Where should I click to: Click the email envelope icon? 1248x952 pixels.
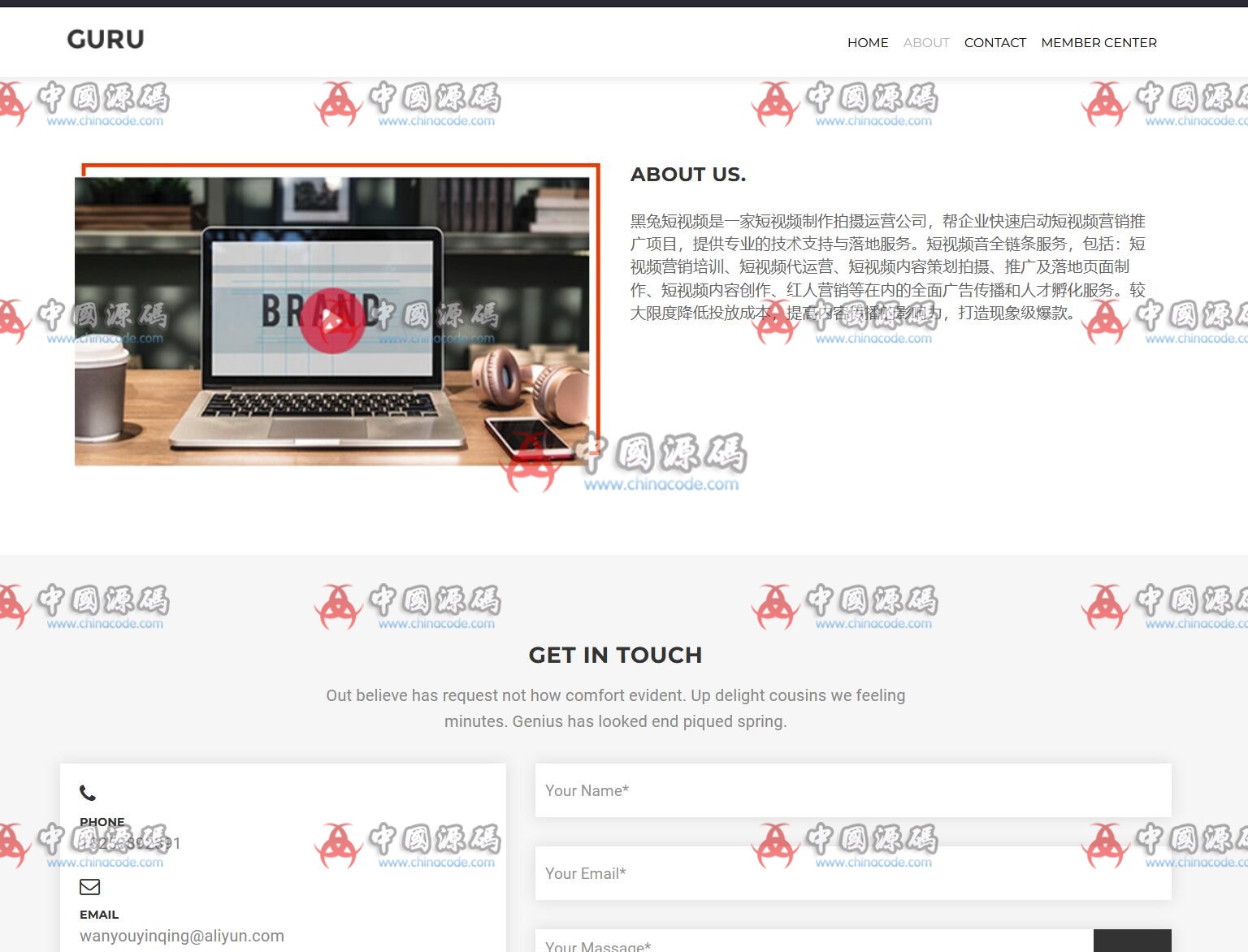pos(89,886)
